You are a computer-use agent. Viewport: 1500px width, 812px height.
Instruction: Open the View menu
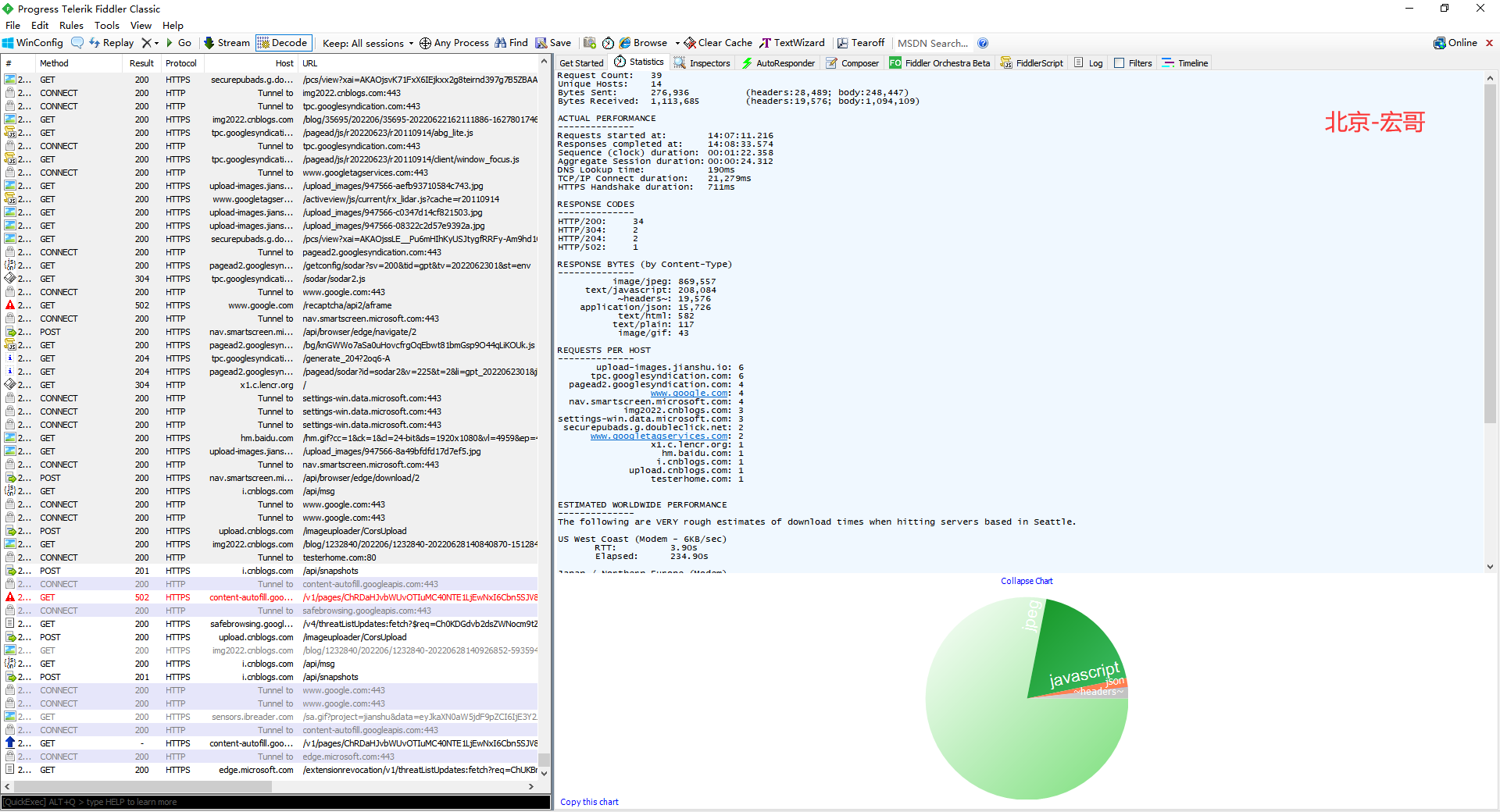[x=141, y=25]
